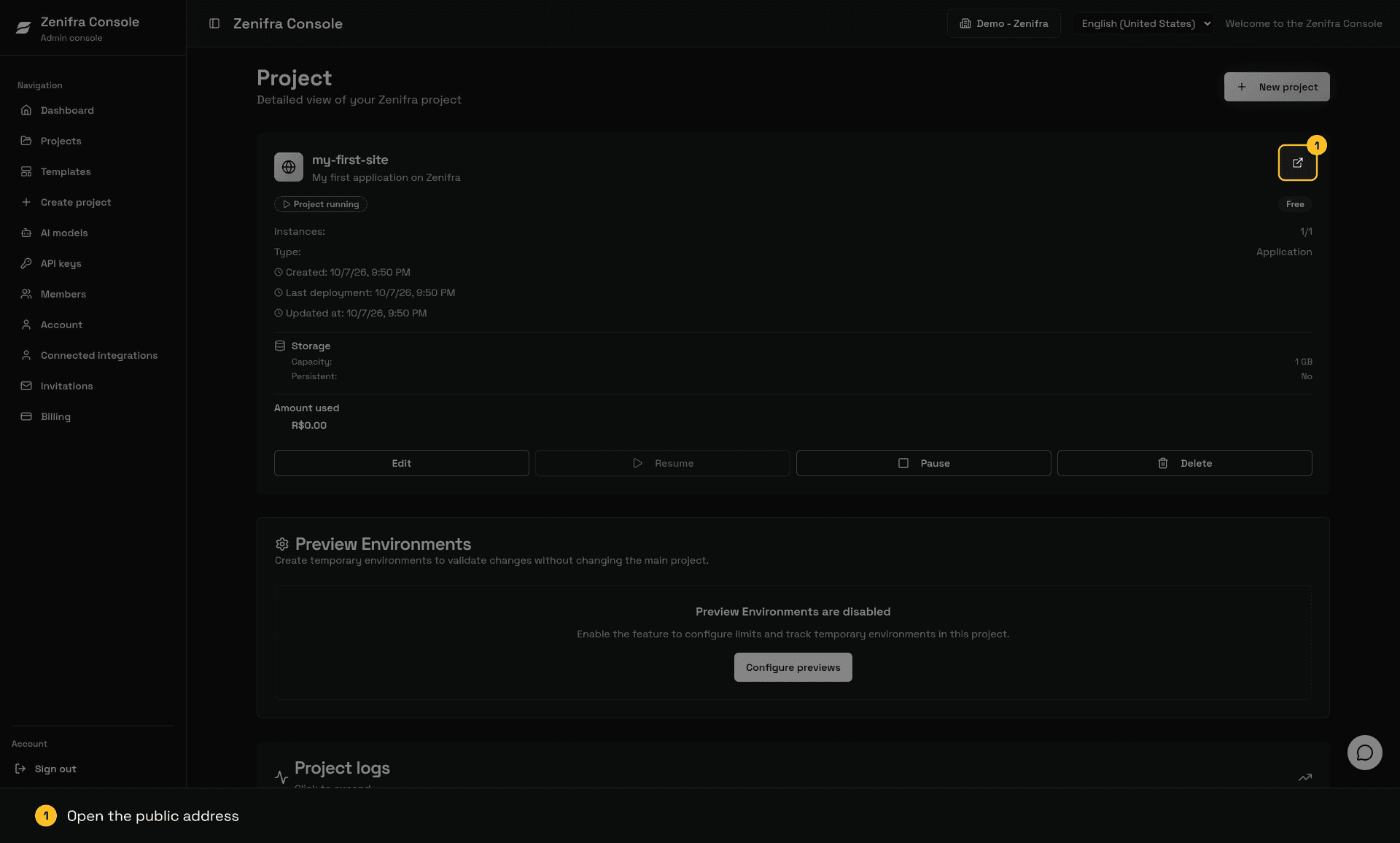Click the amount used R$0.00 value
Screen dimensions: 1400x843
click(309, 425)
